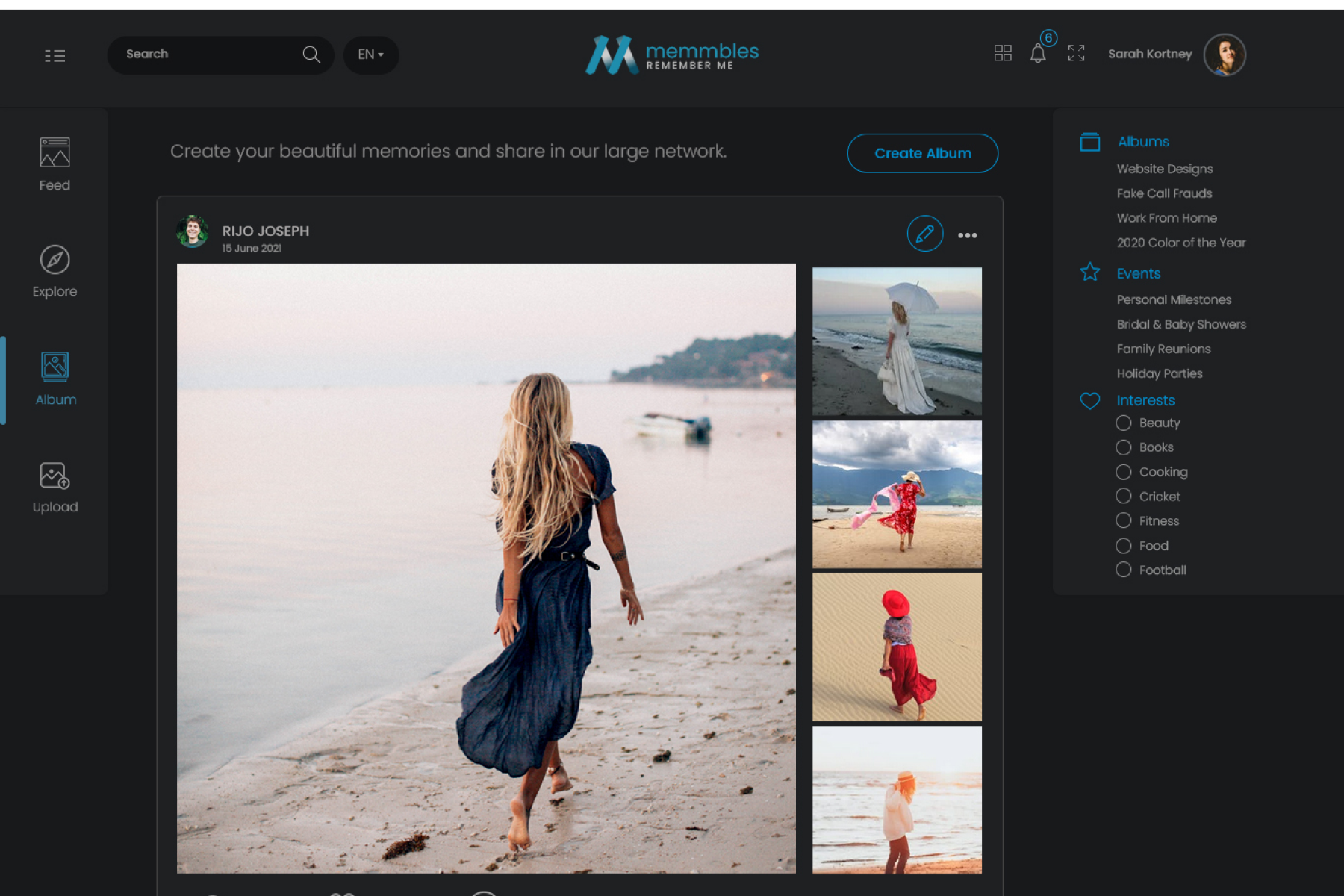Viewport: 1344px width, 896px height.
Task: Open the grid view icon in header
Action: 1003,53
